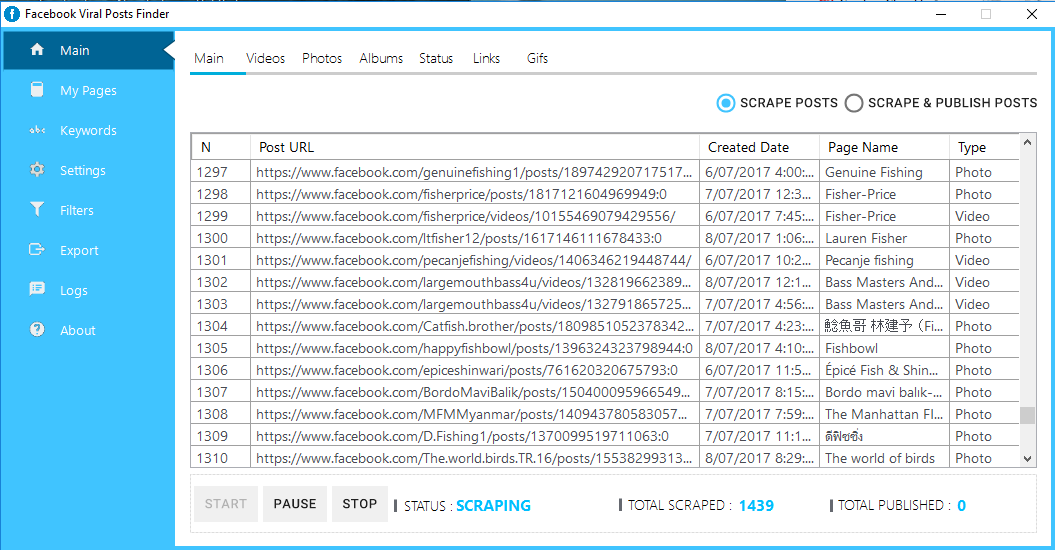
Task: Switch to the Gifs tab
Action: (x=537, y=59)
